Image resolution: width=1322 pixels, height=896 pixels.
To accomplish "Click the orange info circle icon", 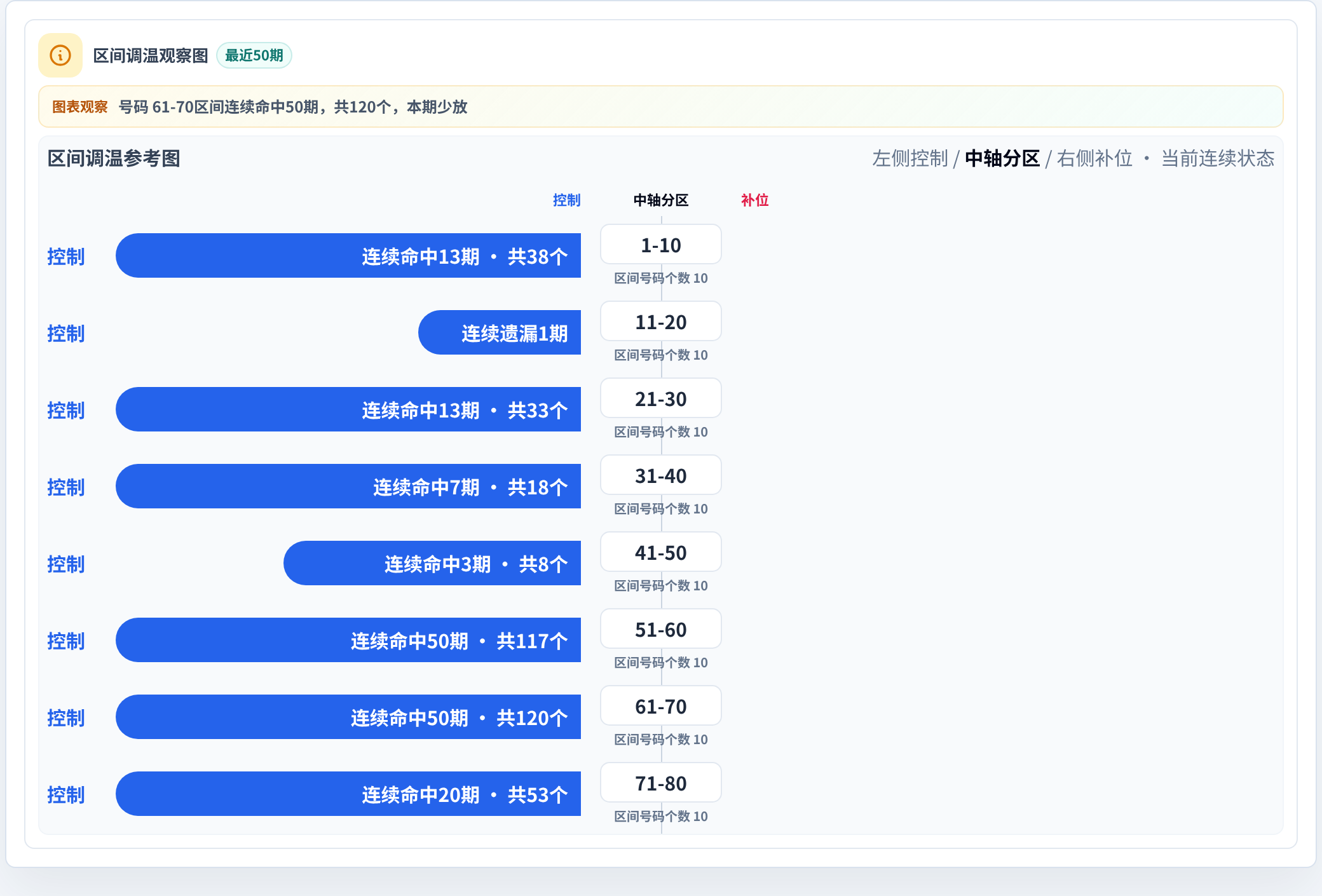I will 60,55.
